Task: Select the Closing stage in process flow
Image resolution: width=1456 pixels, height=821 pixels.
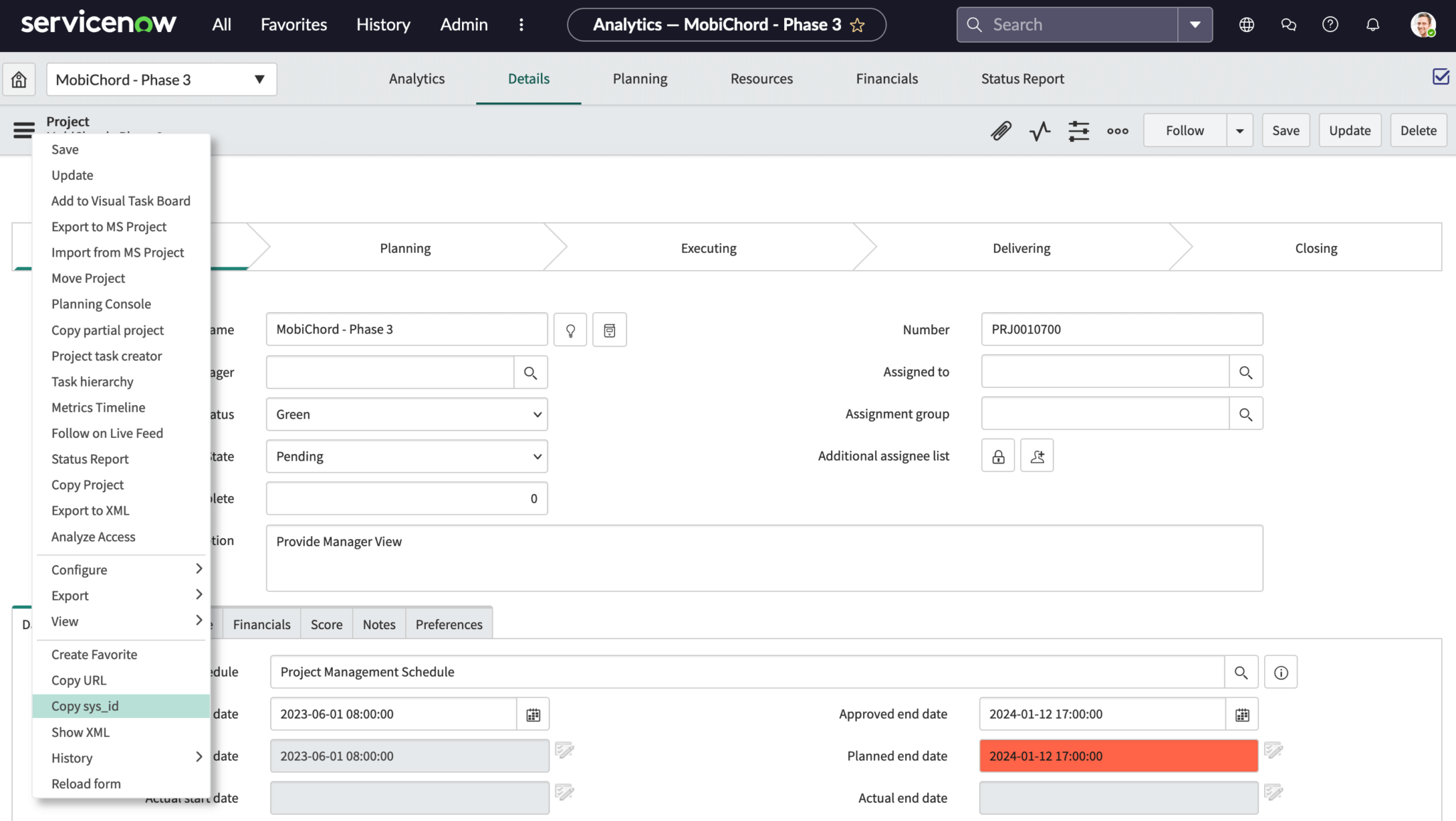Action: point(1316,248)
